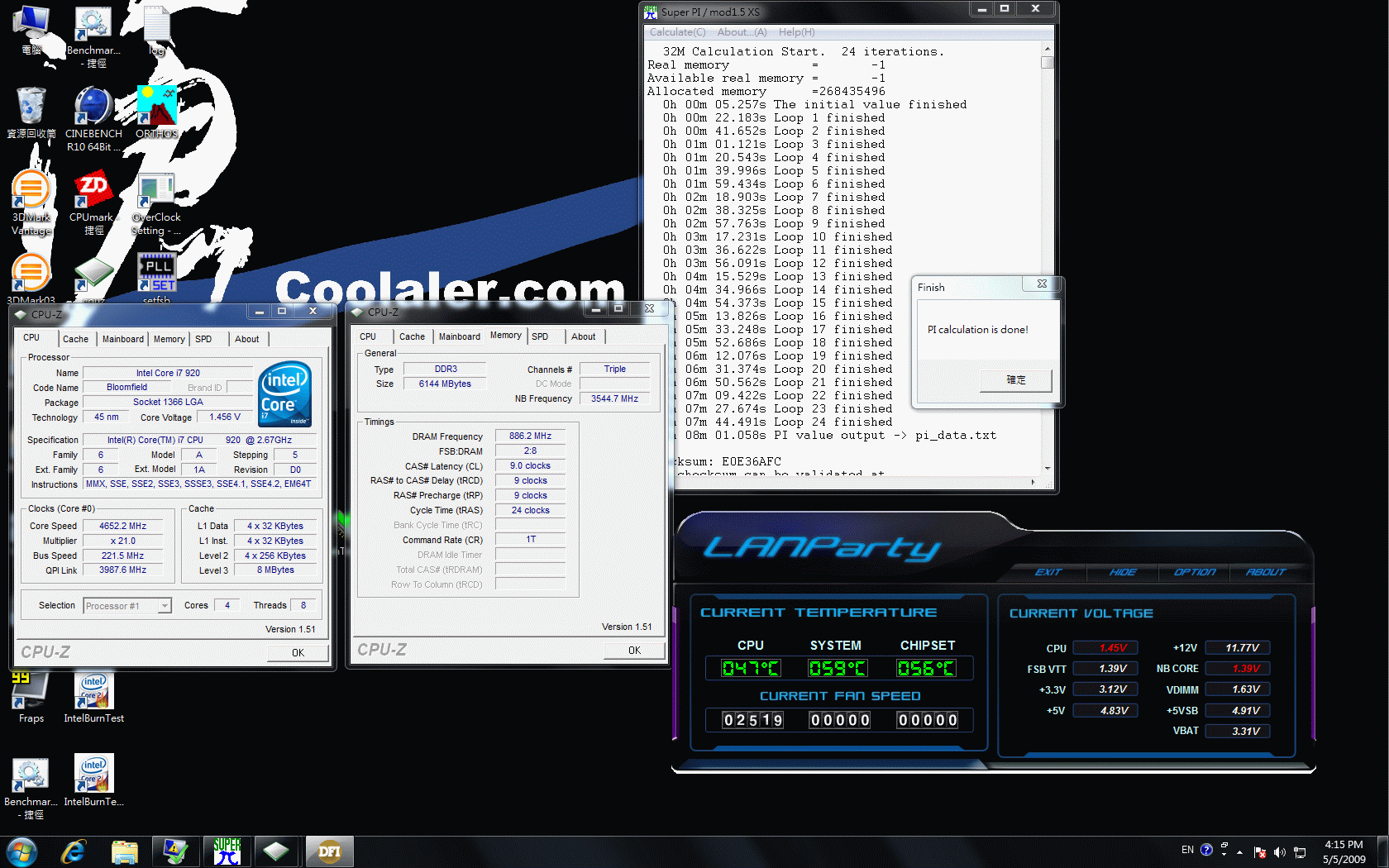This screenshot has width=1389, height=868.
Task: Launch the Fraps desktop shortcut
Action: tap(31, 697)
